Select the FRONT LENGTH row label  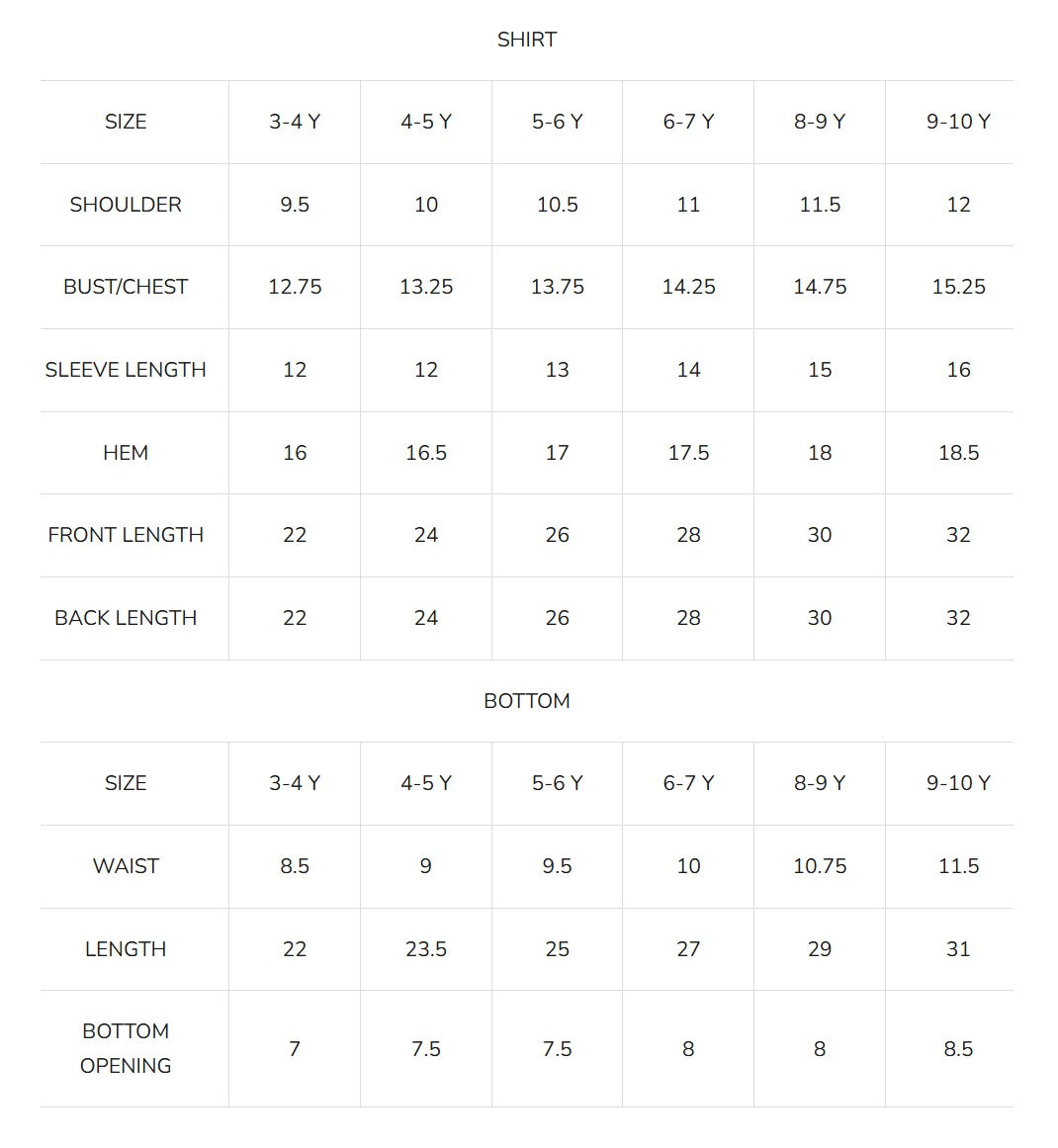coord(126,535)
